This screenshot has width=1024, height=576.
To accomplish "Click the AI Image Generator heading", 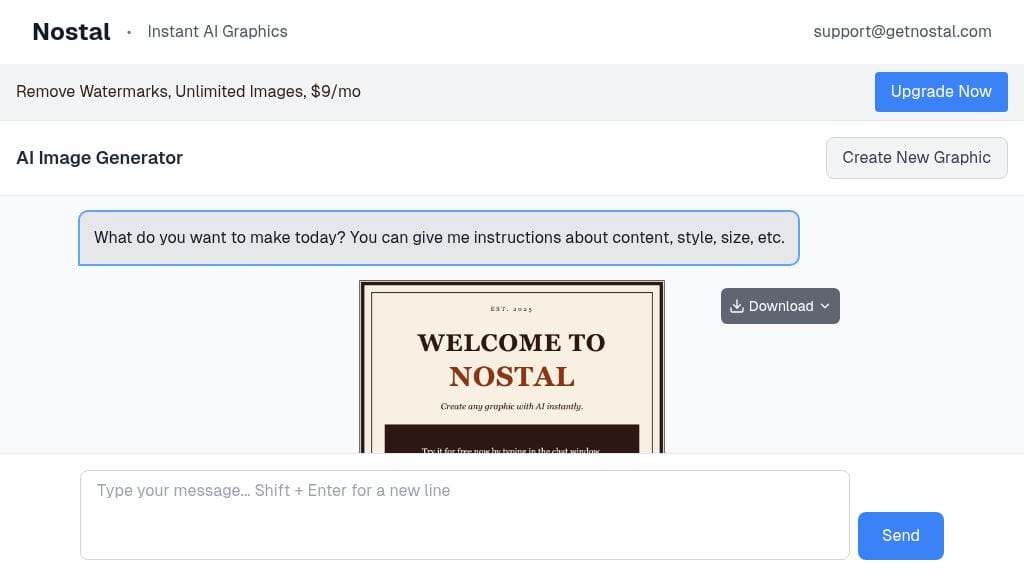I will pyautogui.click(x=99, y=157).
